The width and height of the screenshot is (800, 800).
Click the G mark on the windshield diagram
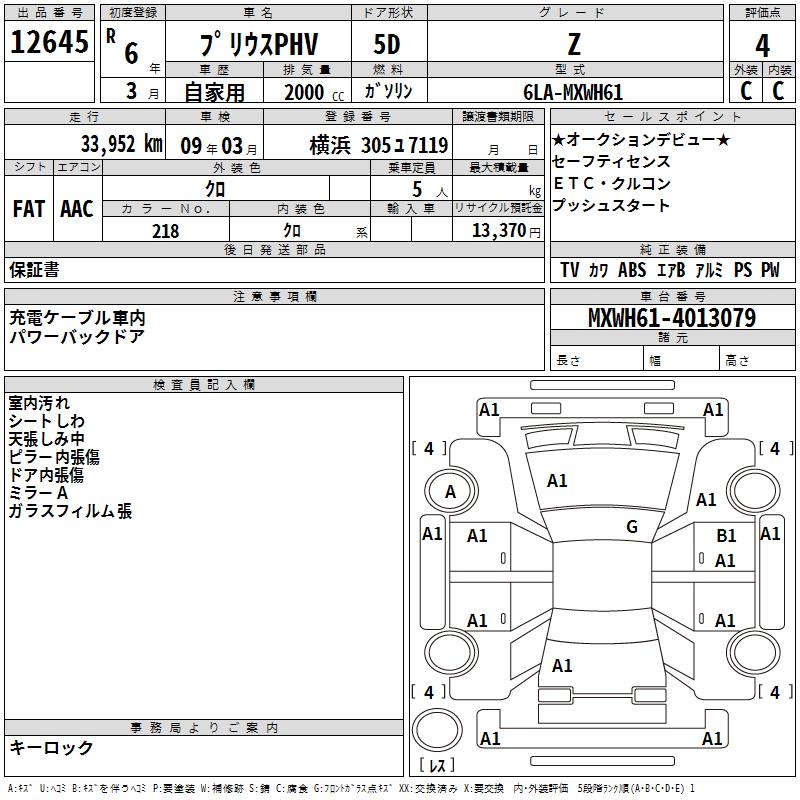(632, 527)
